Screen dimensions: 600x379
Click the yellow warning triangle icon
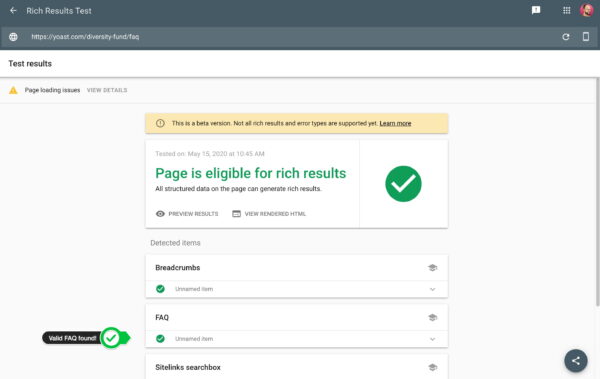pyautogui.click(x=13, y=90)
